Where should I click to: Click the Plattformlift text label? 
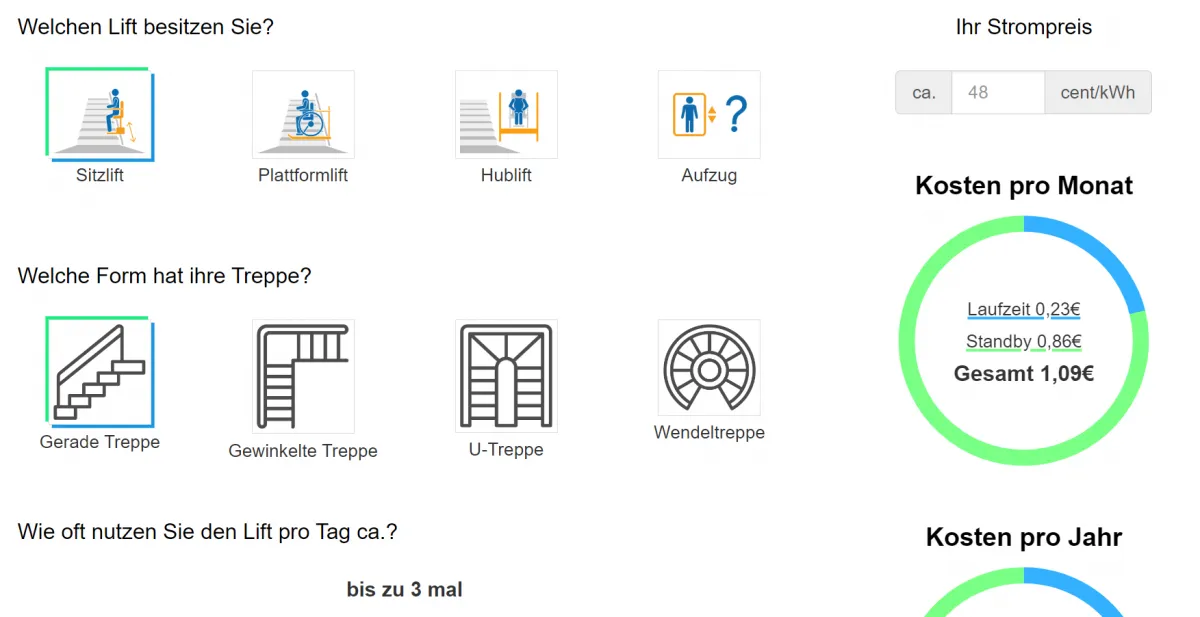click(x=303, y=175)
